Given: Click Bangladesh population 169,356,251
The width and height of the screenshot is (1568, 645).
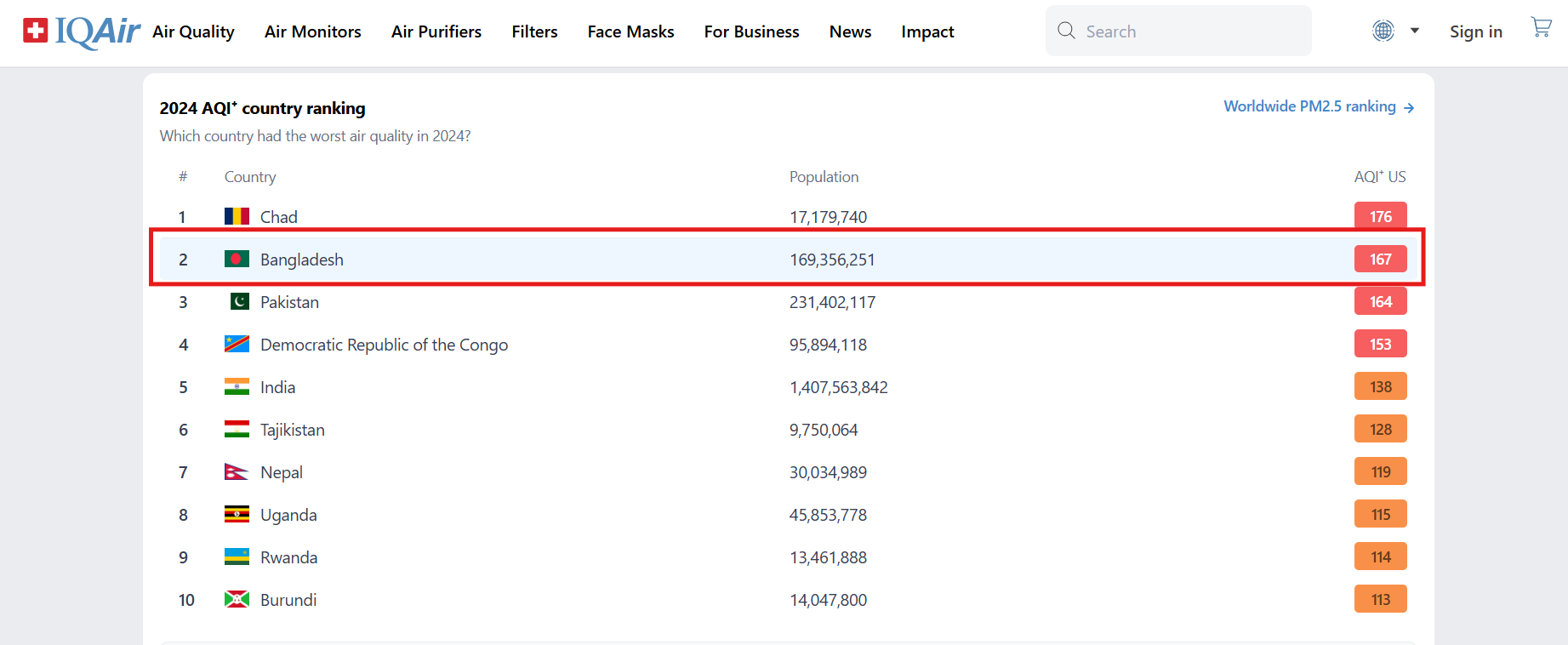Looking at the screenshot, I should 832,260.
